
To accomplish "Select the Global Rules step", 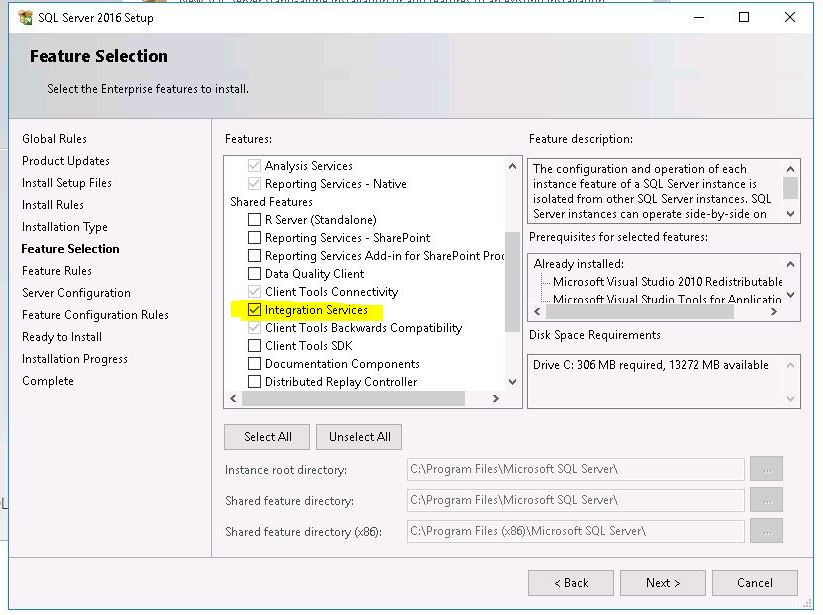I will click(x=54, y=139).
